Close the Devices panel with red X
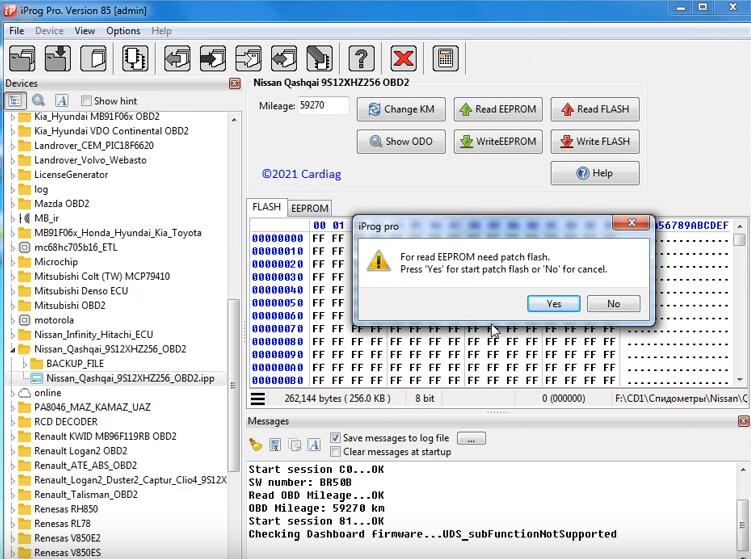 click(x=235, y=83)
